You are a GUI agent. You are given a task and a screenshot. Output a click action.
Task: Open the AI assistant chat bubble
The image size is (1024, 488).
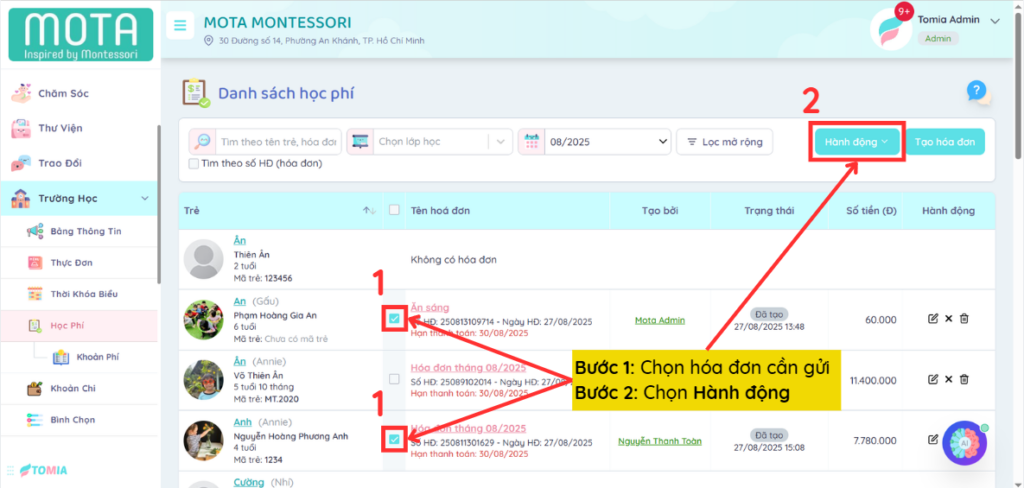[x=965, y=442]
